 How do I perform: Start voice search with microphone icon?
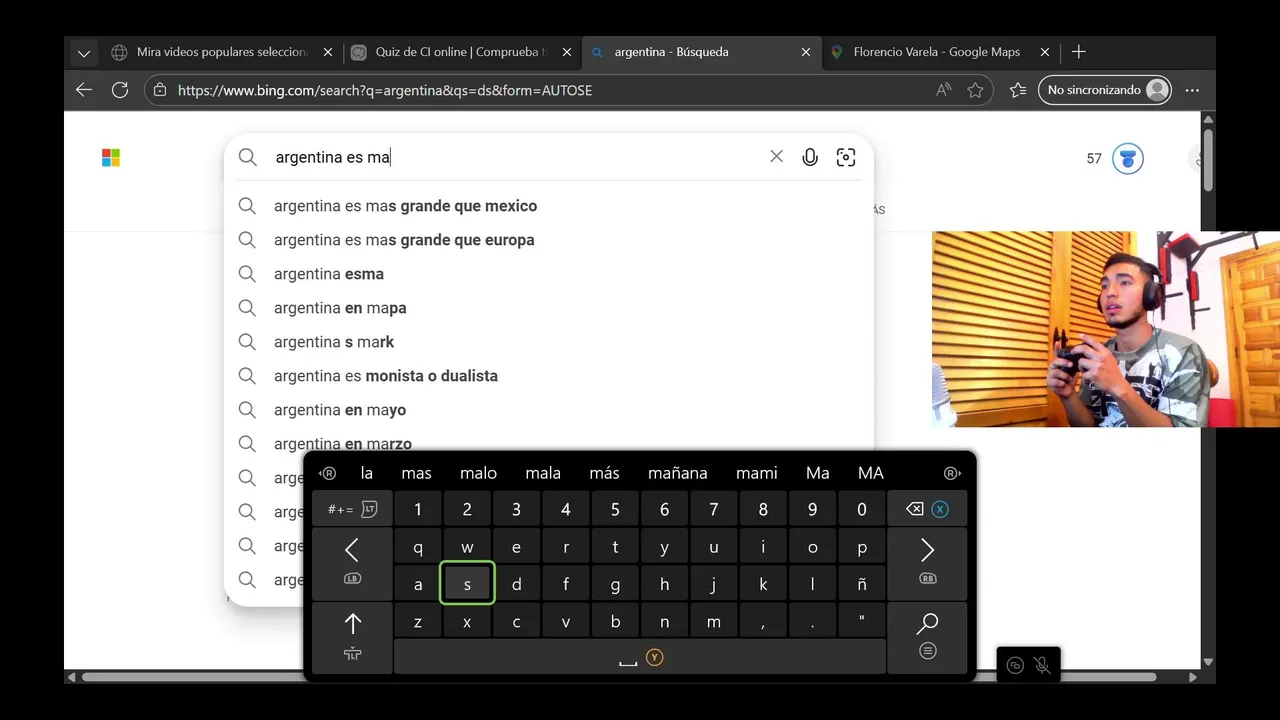[x=810, y=157]
